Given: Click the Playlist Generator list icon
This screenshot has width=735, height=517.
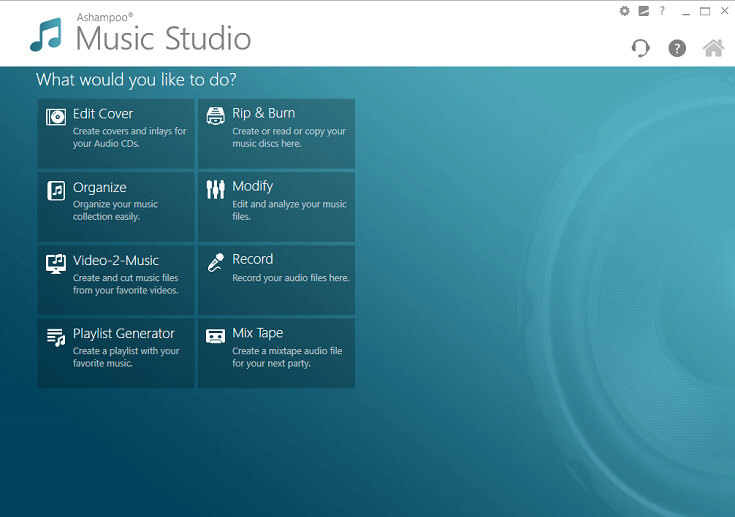Looking at the screenshot, I should point(56,337).
